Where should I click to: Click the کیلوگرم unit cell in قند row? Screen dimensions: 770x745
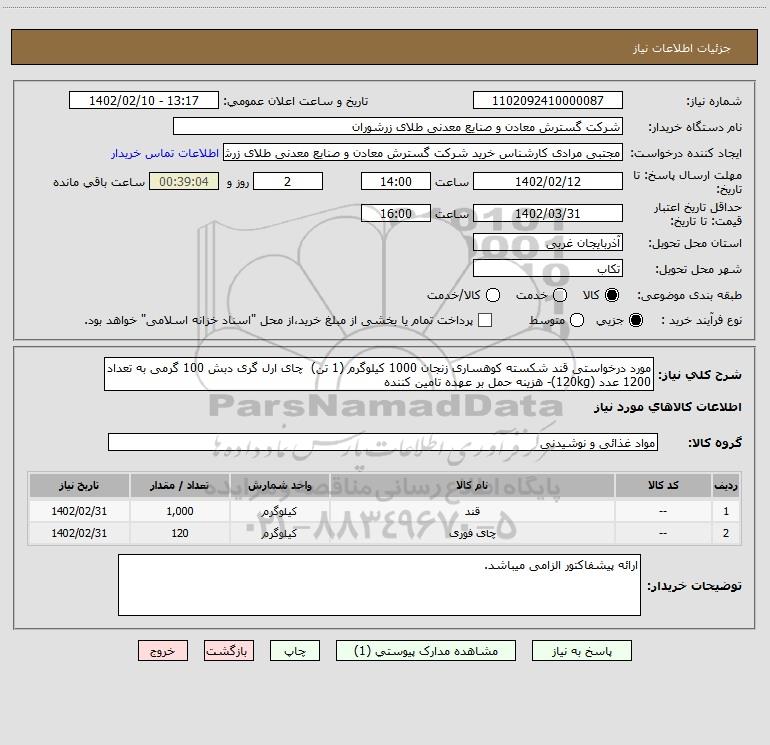pyautogui.click(x=279, y=511)
